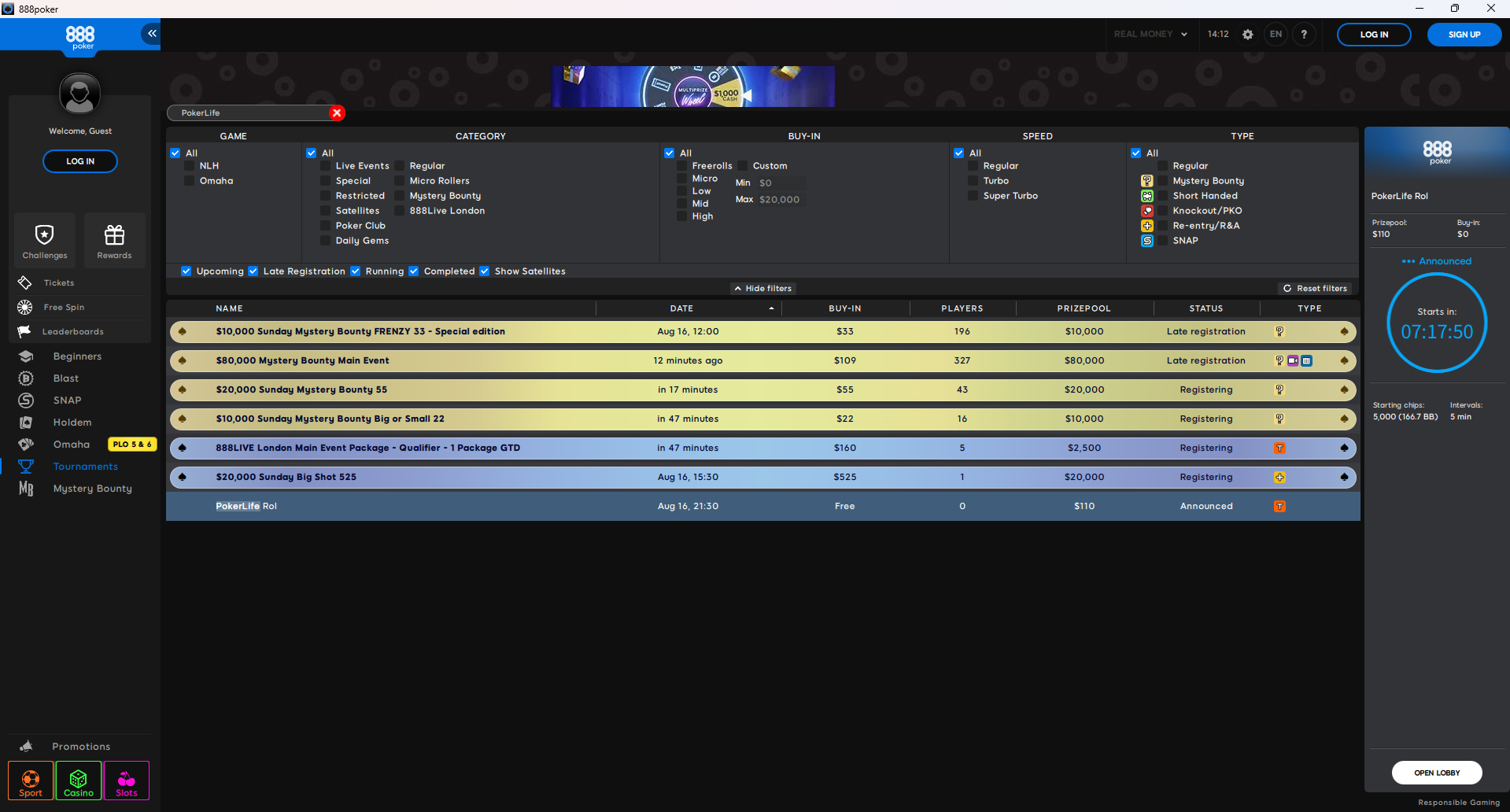Open the Responsible Gaming link
This screenshot has width=1510, height=812.
click(x=1459, y=803)
